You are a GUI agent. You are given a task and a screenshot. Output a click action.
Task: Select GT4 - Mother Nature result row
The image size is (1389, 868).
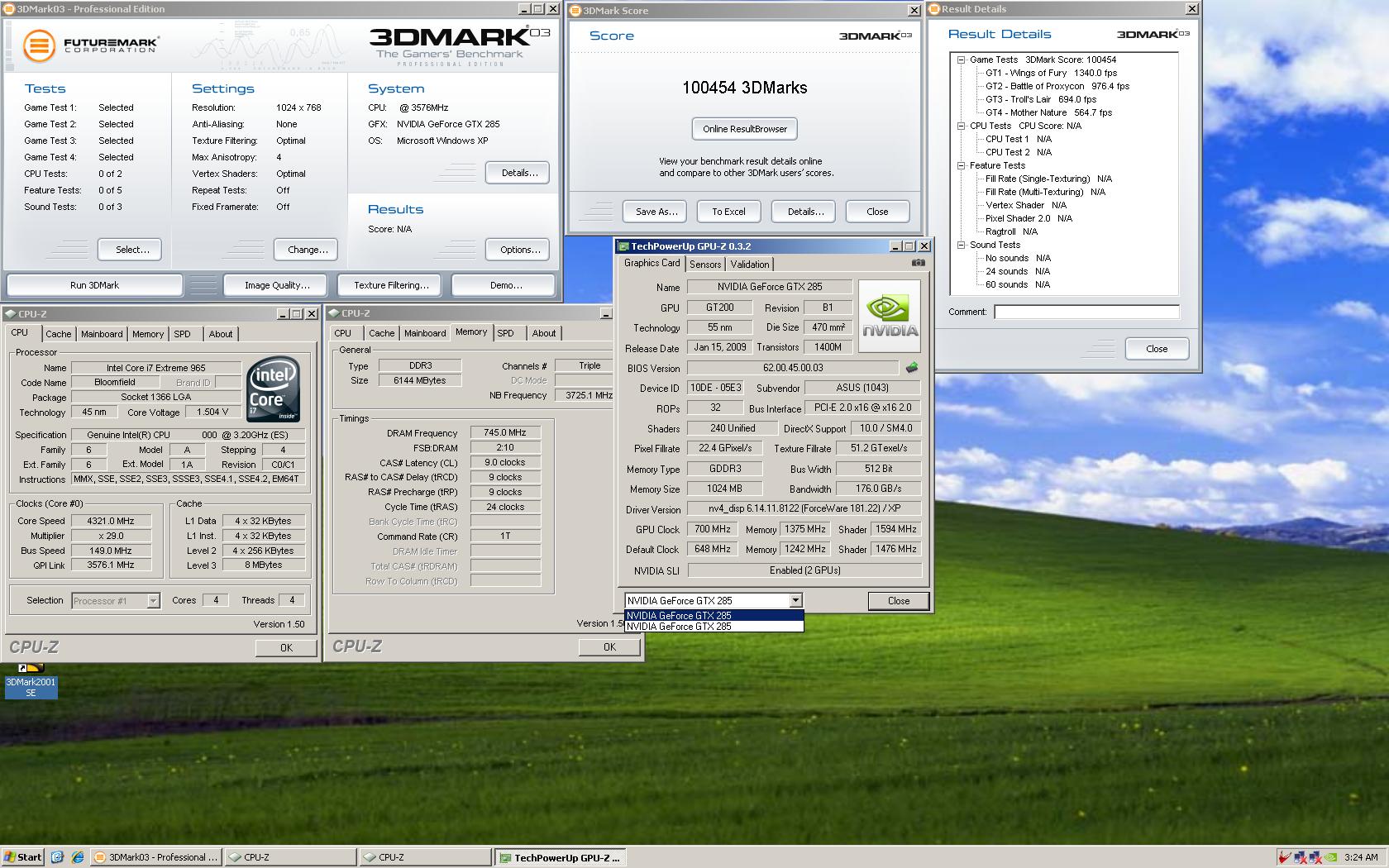coord(1048,112)
